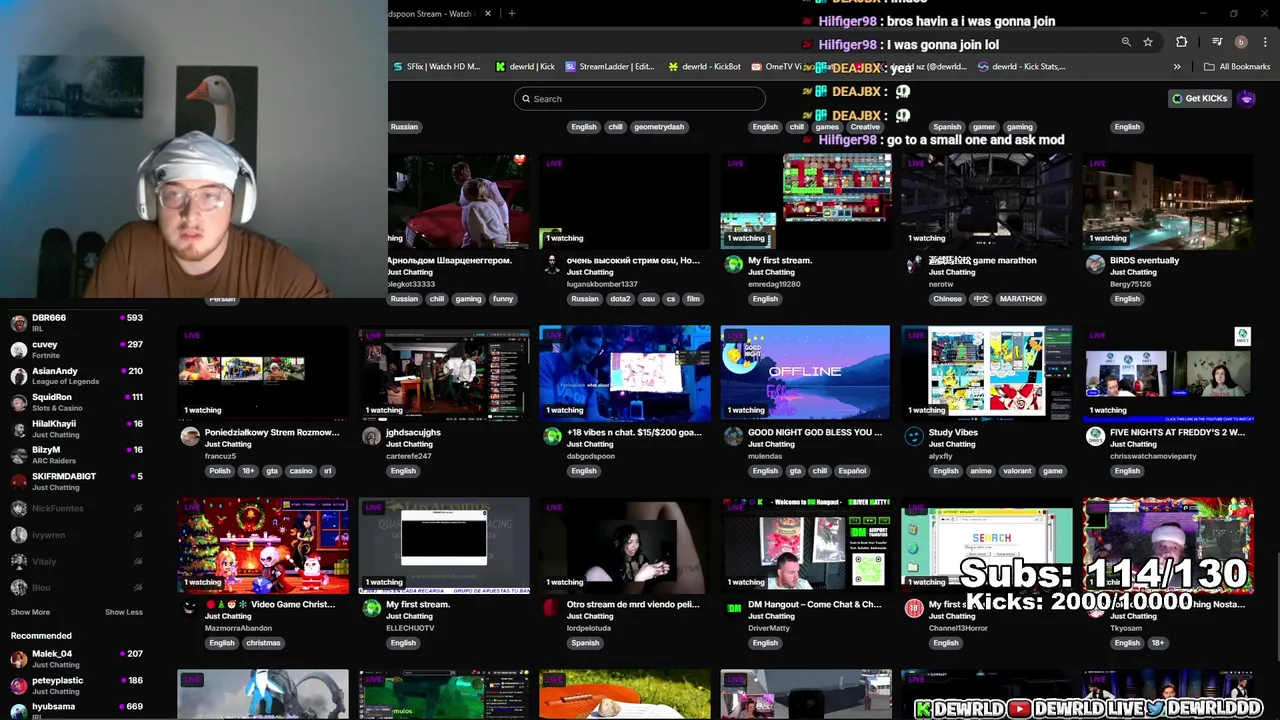Open DBR666 avatar in sidebar
This screenshot has width=1280, height=720.
point(18,323)
